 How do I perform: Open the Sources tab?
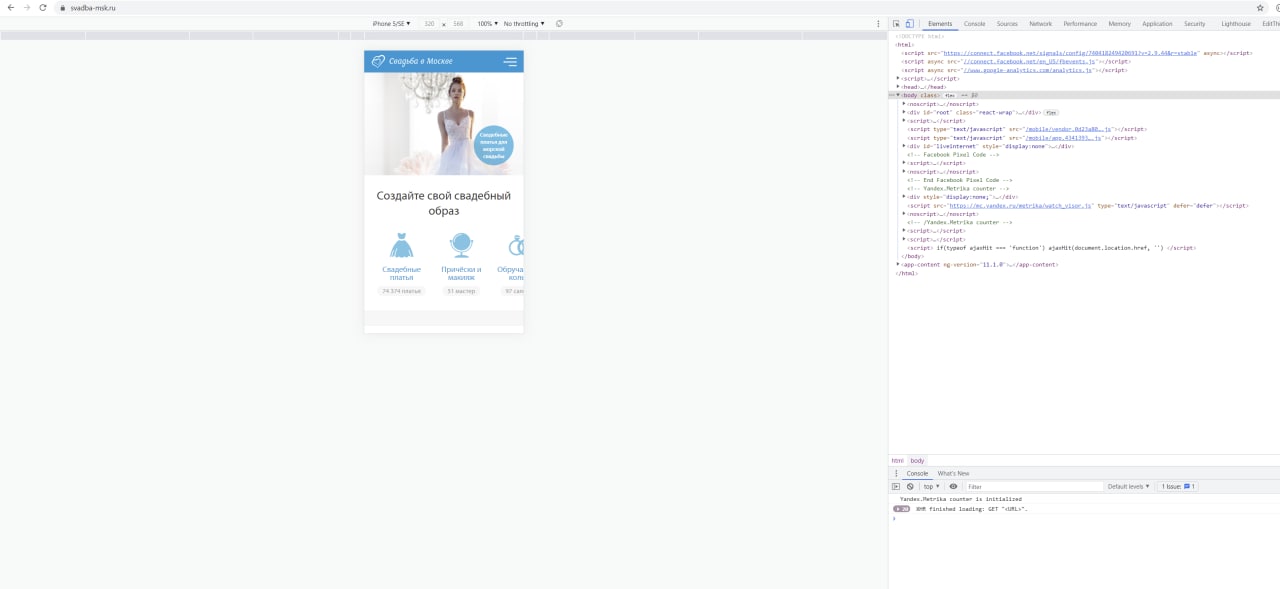(x=1007, y=23)
